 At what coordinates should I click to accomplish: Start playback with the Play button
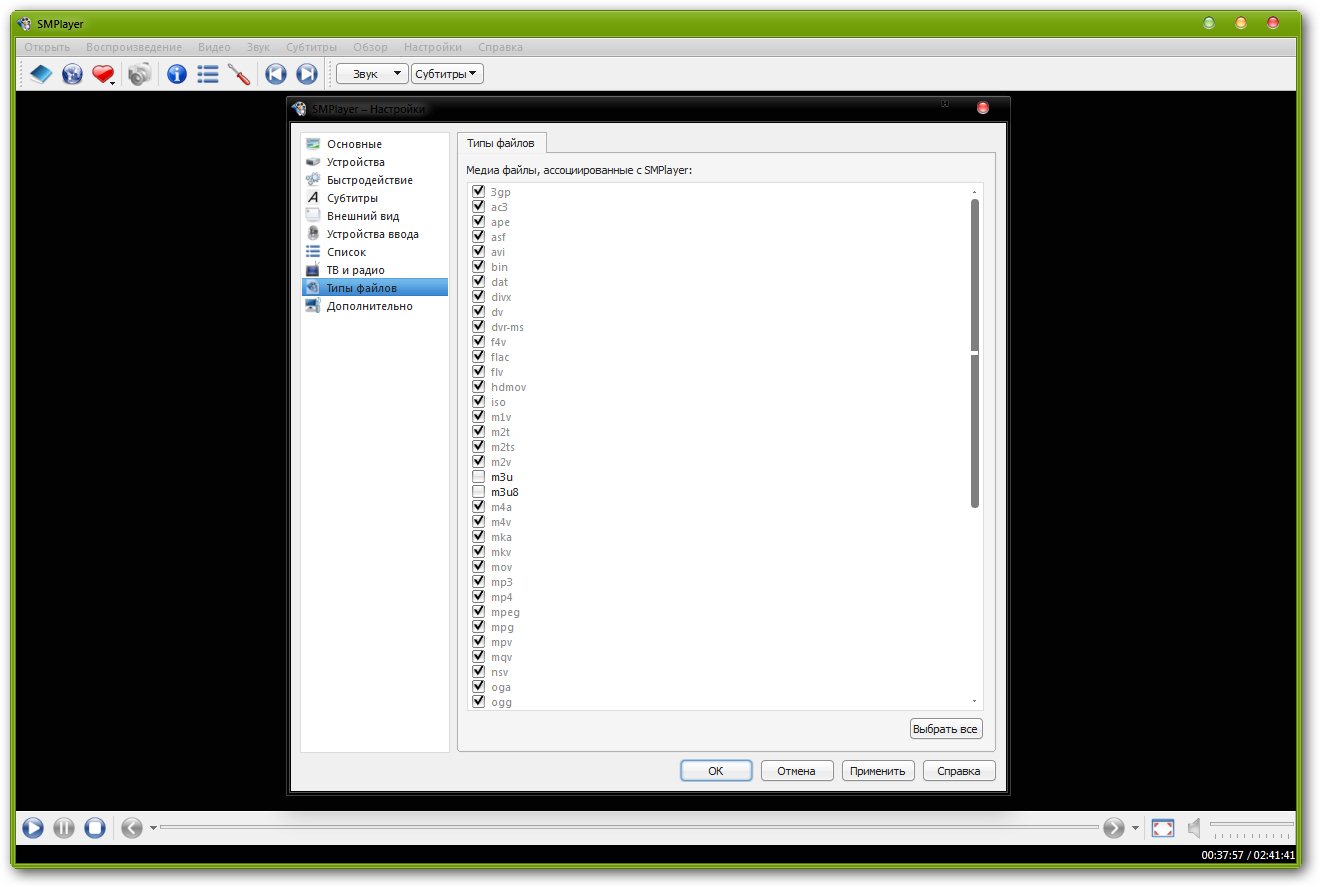[33, 828]
